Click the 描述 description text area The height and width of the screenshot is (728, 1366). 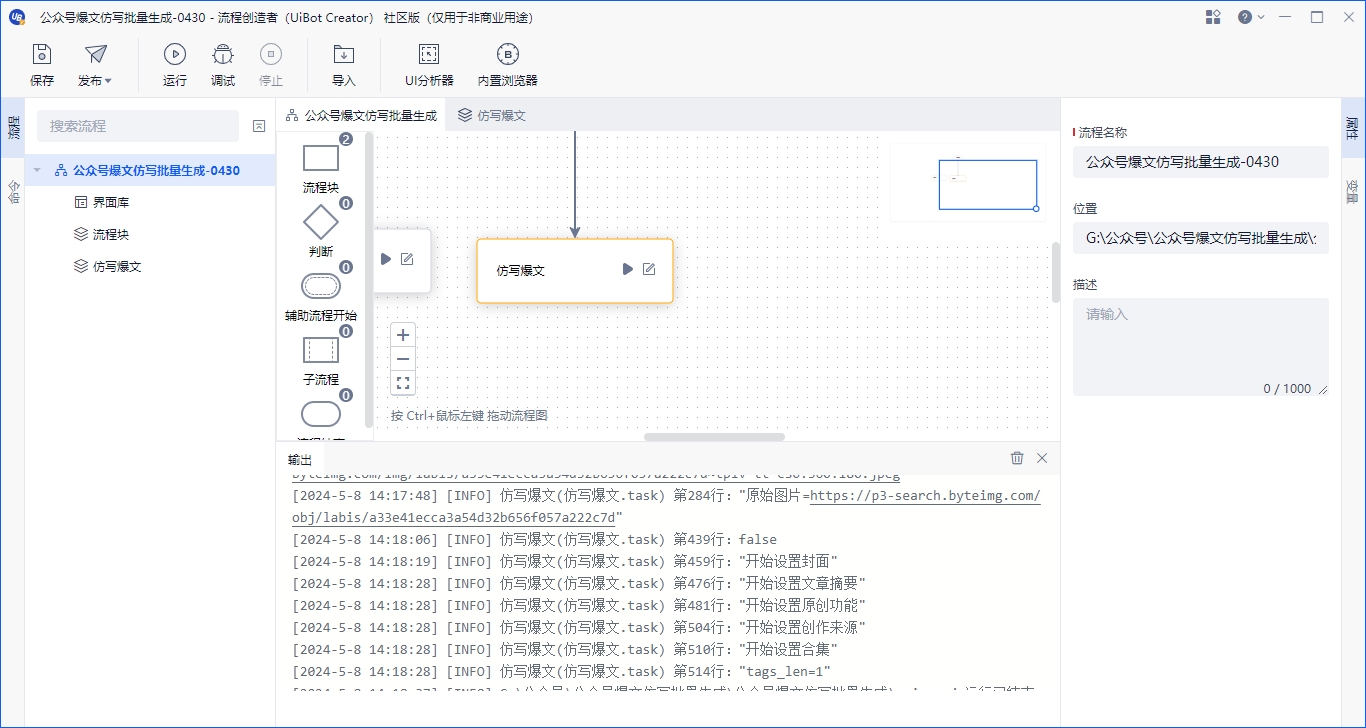pos(1201,347)
